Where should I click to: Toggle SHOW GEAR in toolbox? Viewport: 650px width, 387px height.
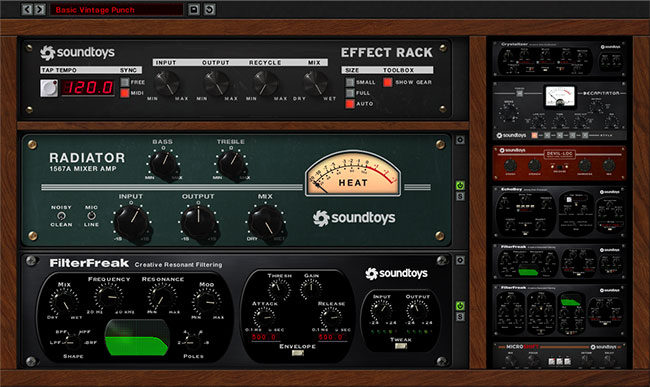[x=388, y=82]
